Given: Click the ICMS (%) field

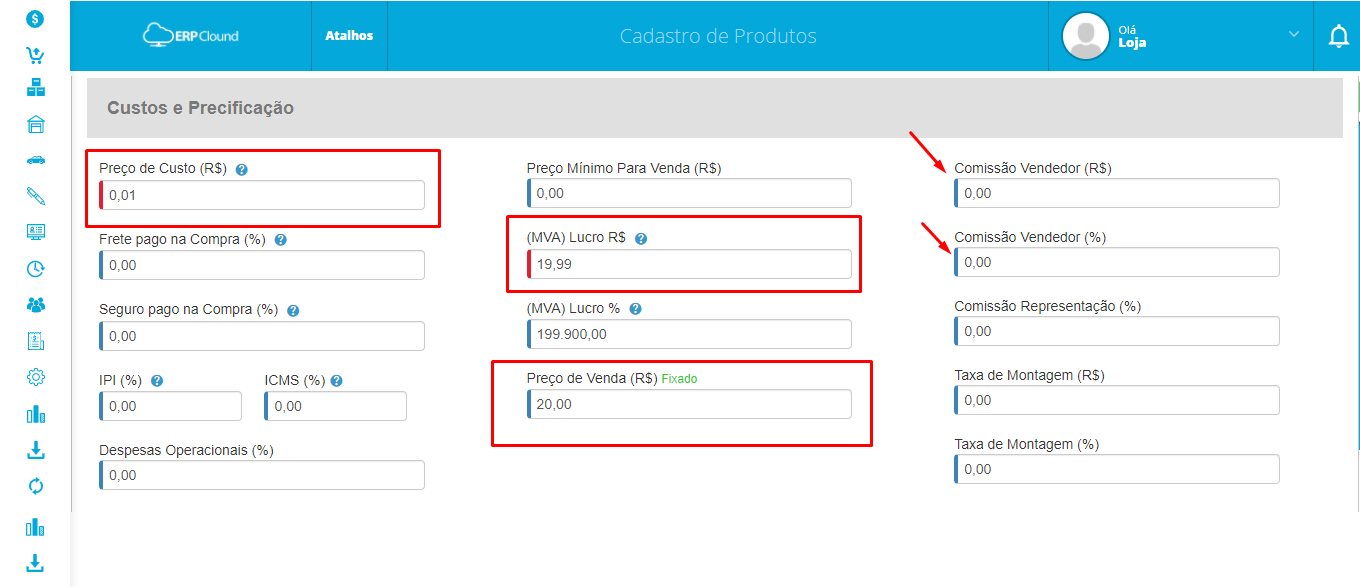Looking at the screenshot, I should [336, 406].
